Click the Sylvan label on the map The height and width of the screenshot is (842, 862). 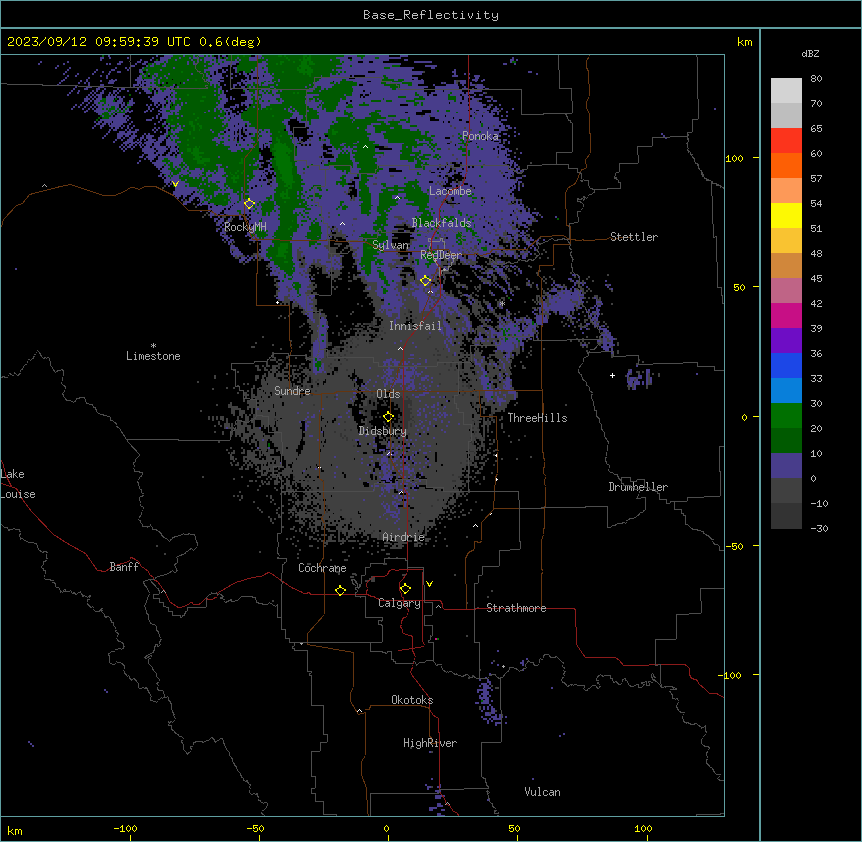coord(390,245)
